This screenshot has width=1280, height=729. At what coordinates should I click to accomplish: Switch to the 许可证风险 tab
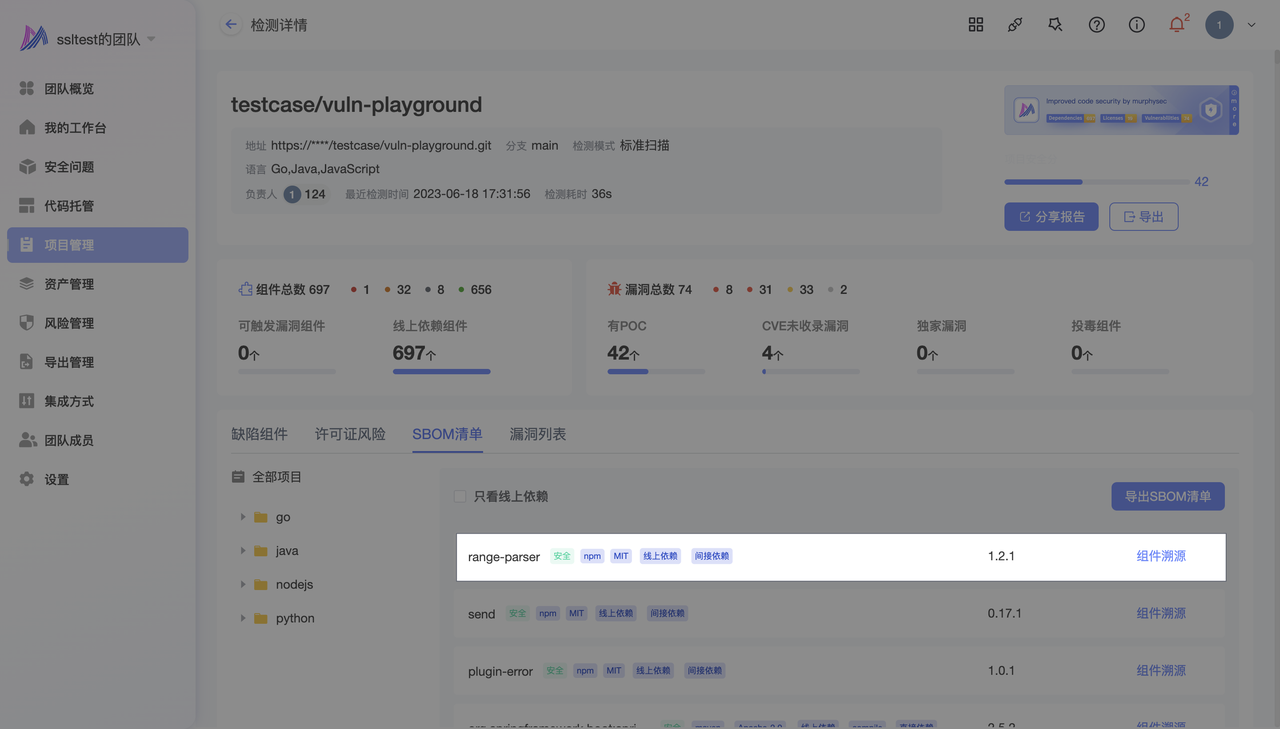tap(350, 434)
